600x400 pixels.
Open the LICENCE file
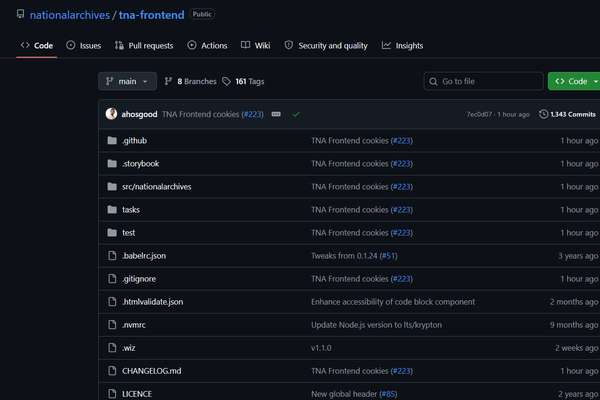(137, 393)
